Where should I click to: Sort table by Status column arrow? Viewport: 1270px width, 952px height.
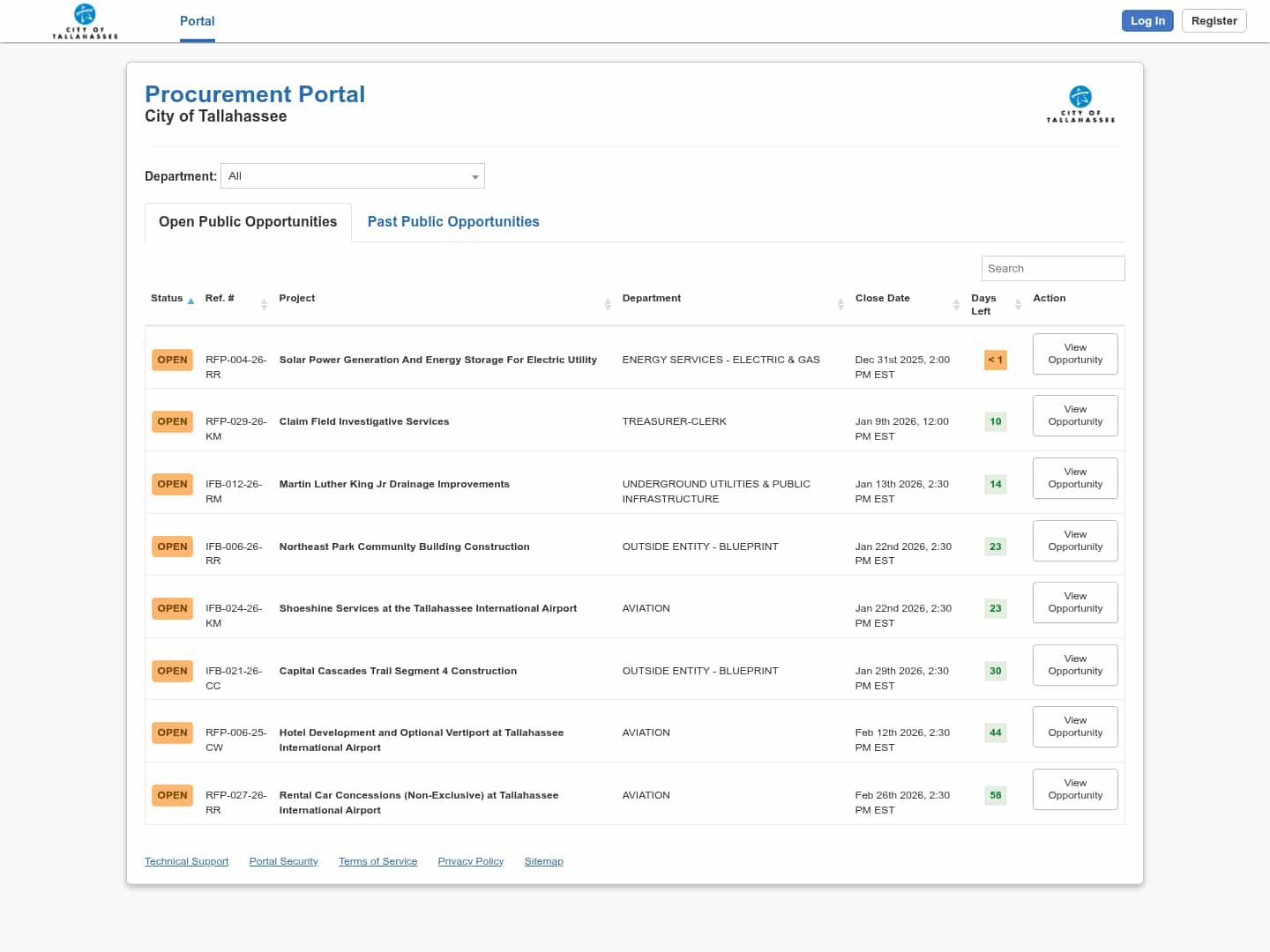point(190,301)
